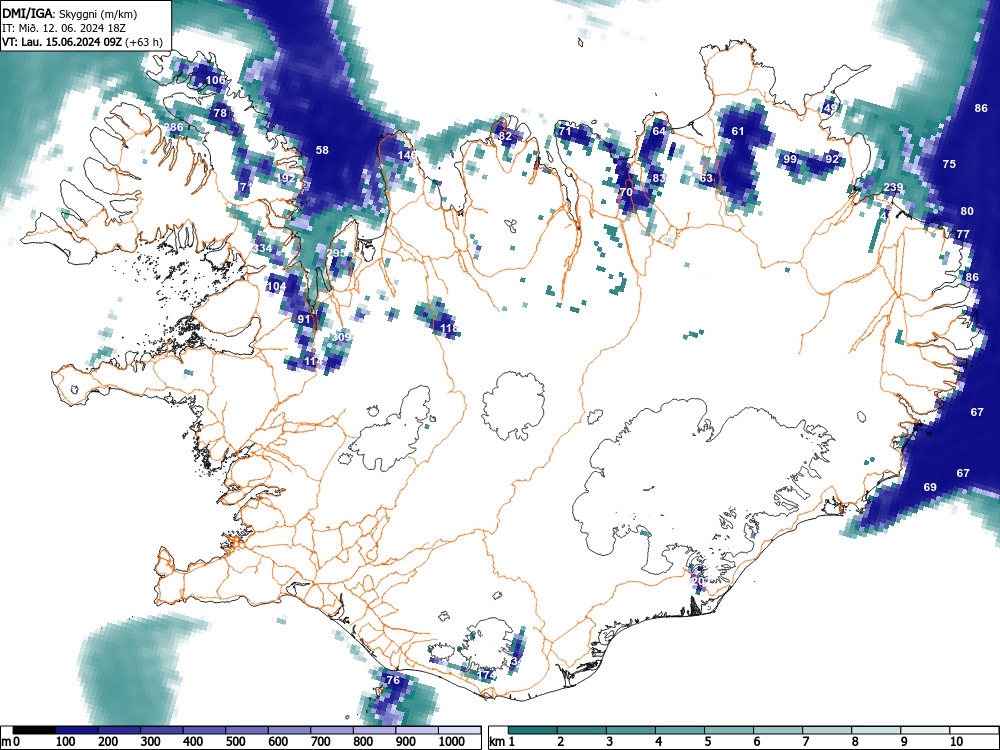The height and width of the screenshot is (750, 1000).
Task: Click the map value '61'
Action: tap(738, 131)
